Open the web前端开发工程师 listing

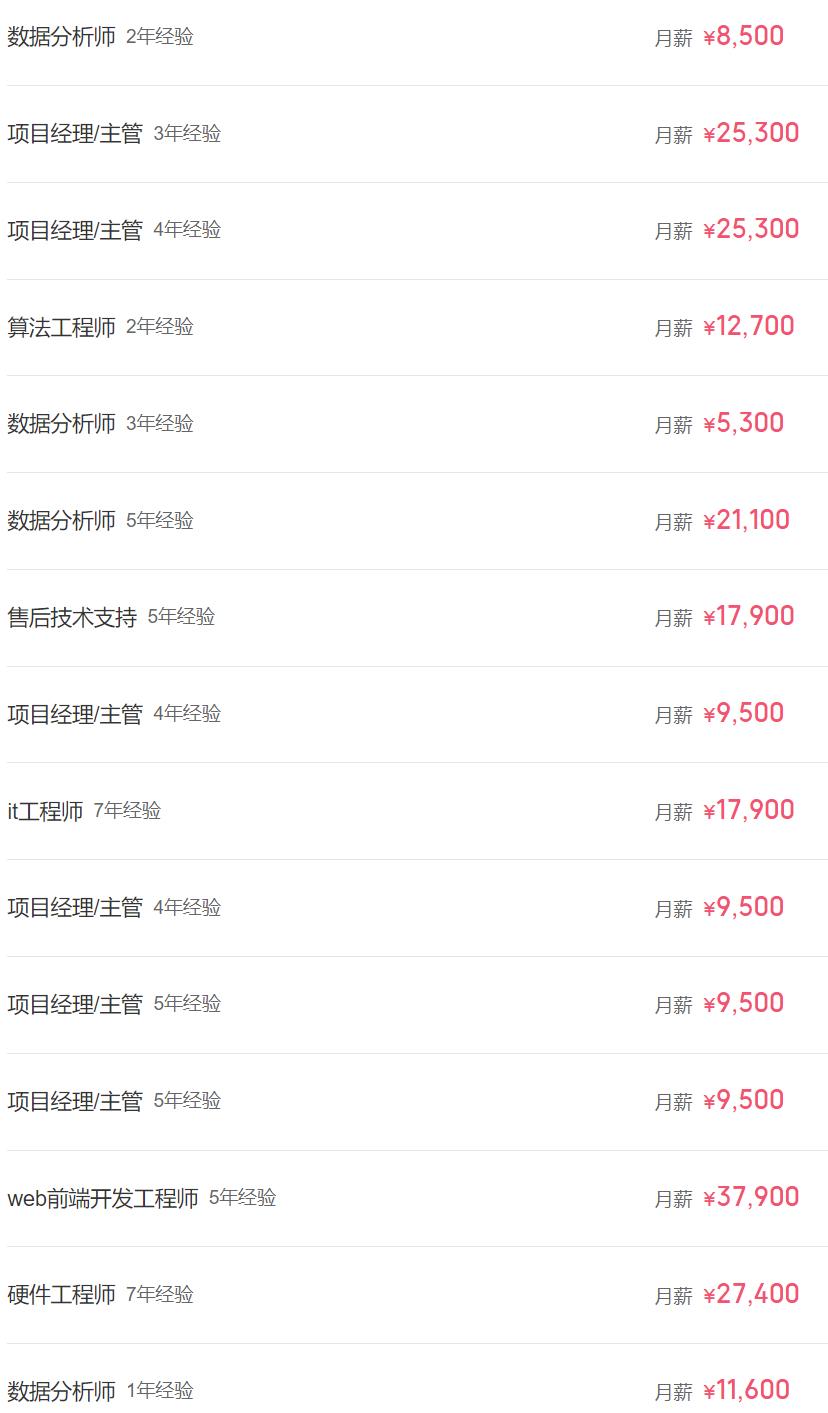point(103,1198)
